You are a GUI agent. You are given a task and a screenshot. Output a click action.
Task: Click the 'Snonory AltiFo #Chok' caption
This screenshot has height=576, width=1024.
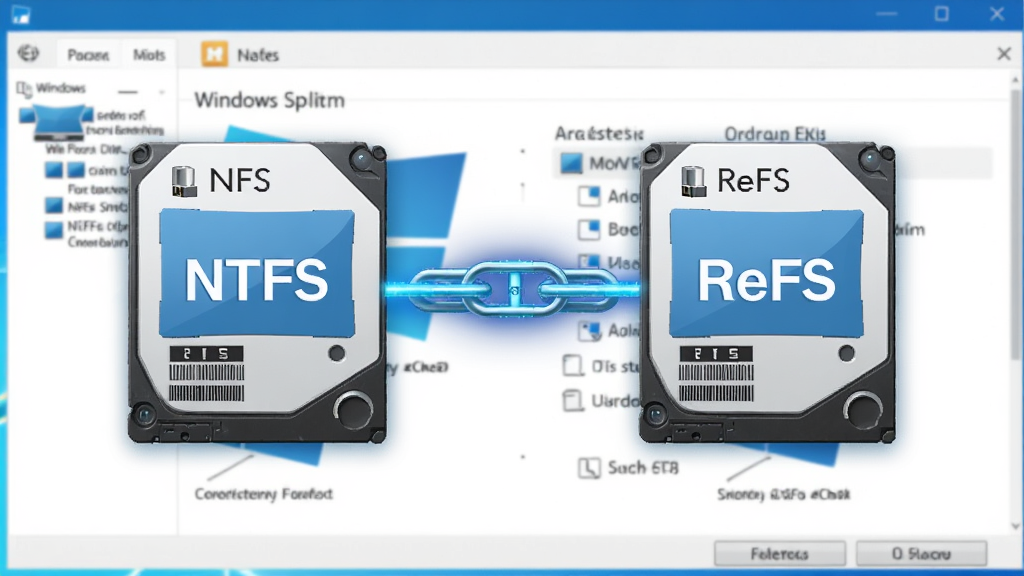click(783, 494)
